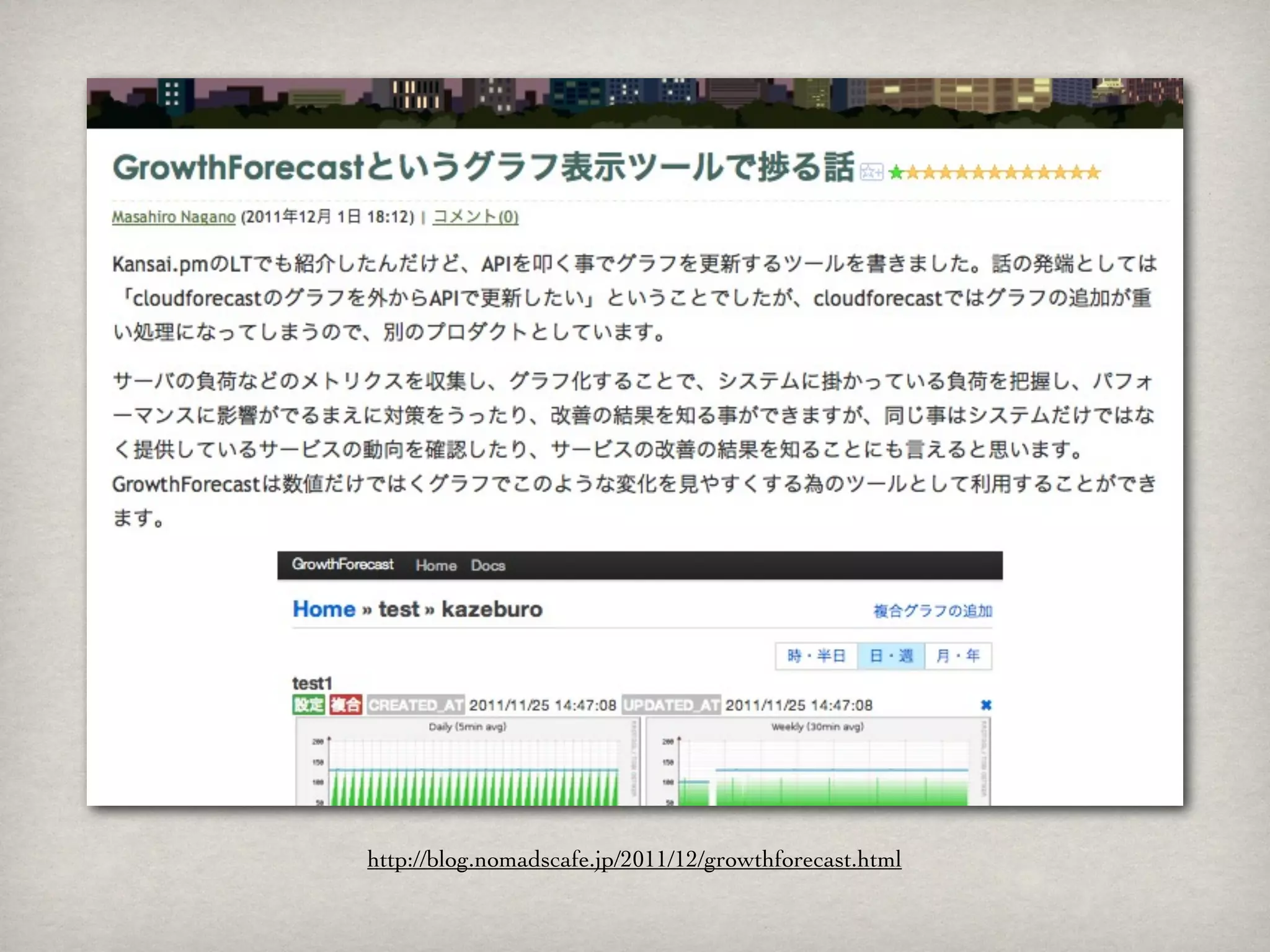Open the GrowthForecast brand in navbar
The image size is (1270, 952).
342,565
